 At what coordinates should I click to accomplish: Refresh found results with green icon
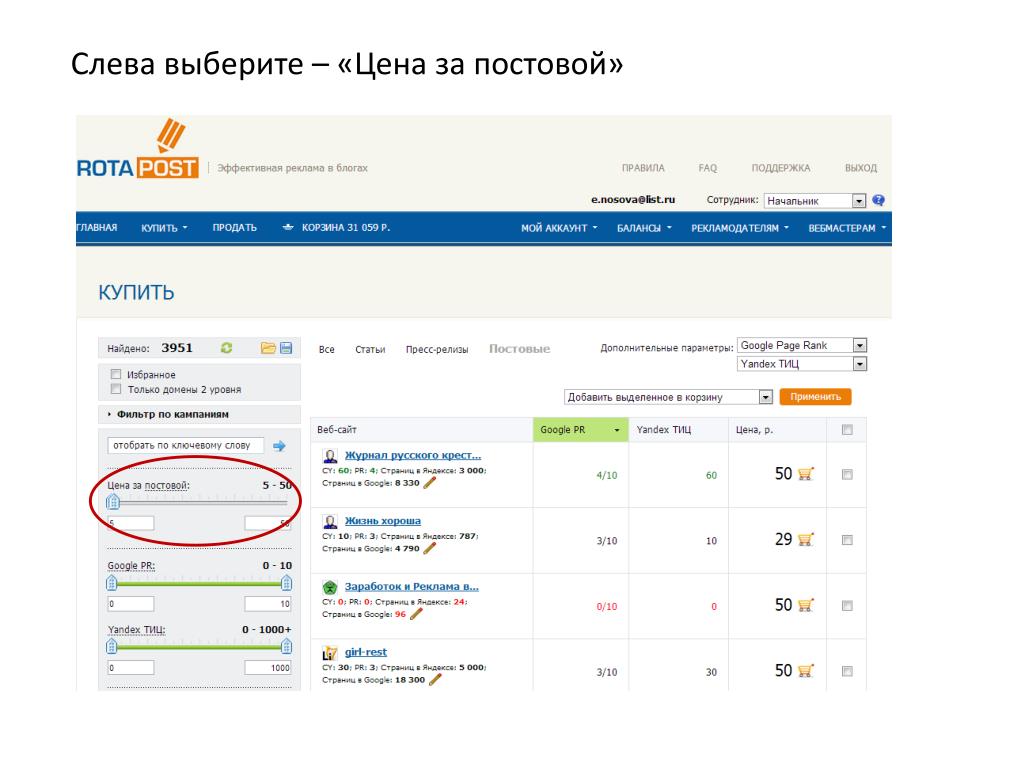click(227, 348)
